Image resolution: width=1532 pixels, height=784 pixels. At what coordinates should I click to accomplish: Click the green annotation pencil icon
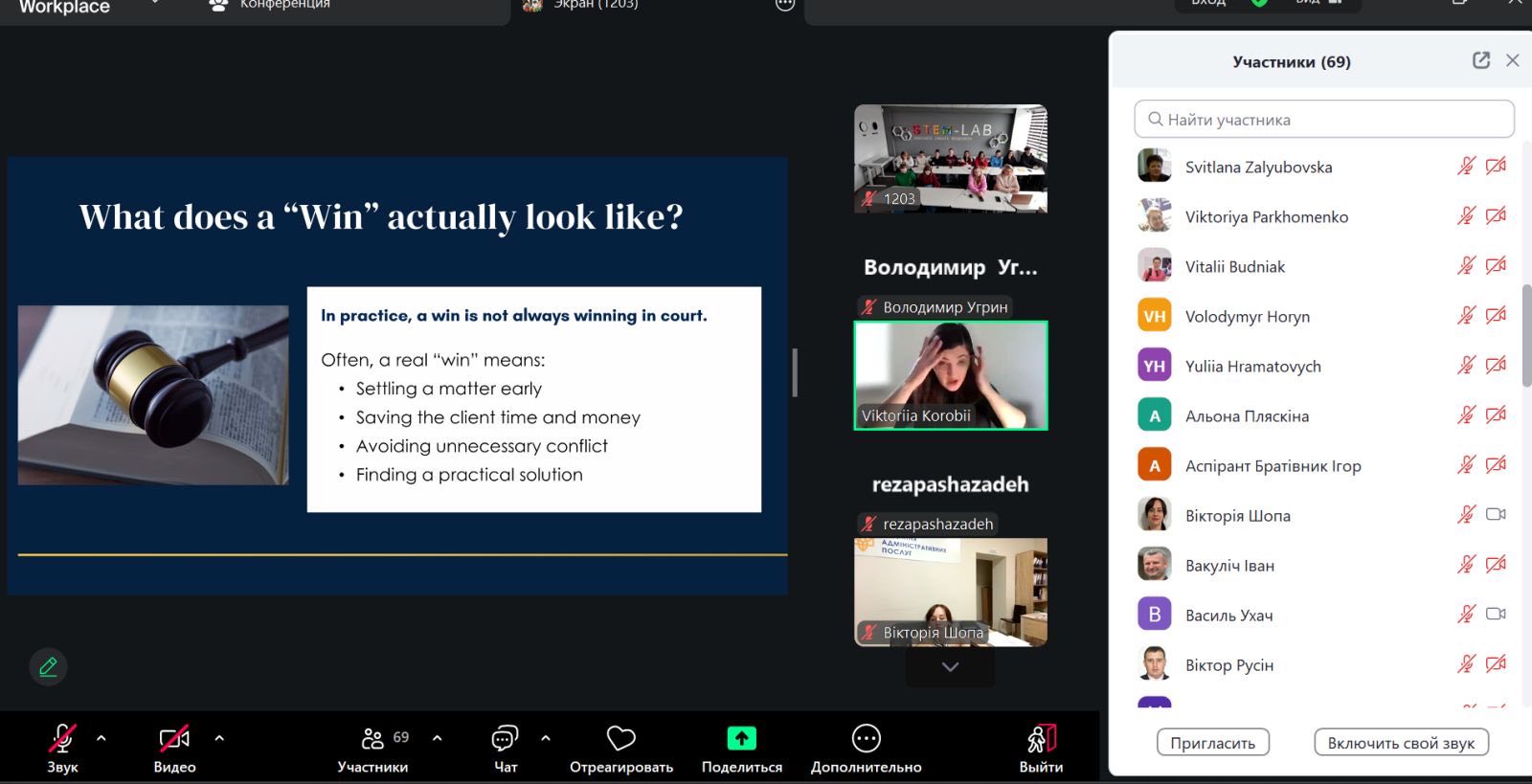coord(48,666)
